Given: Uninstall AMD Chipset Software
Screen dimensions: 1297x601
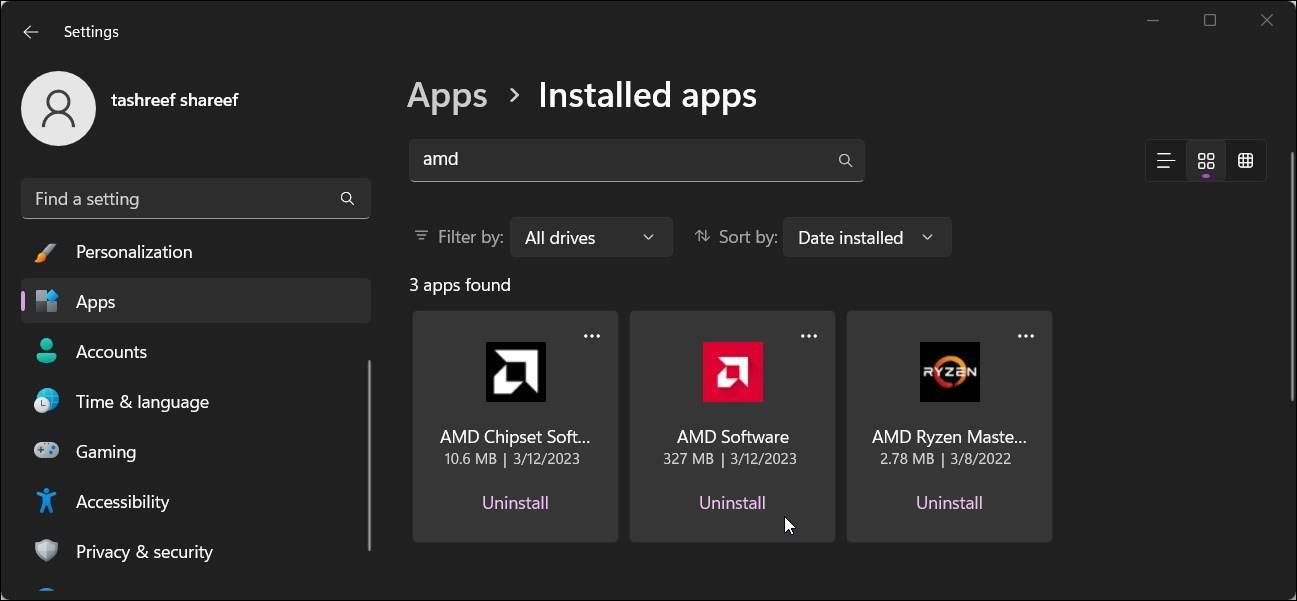Looking at the screenshot, I should (x=515, y=503).
